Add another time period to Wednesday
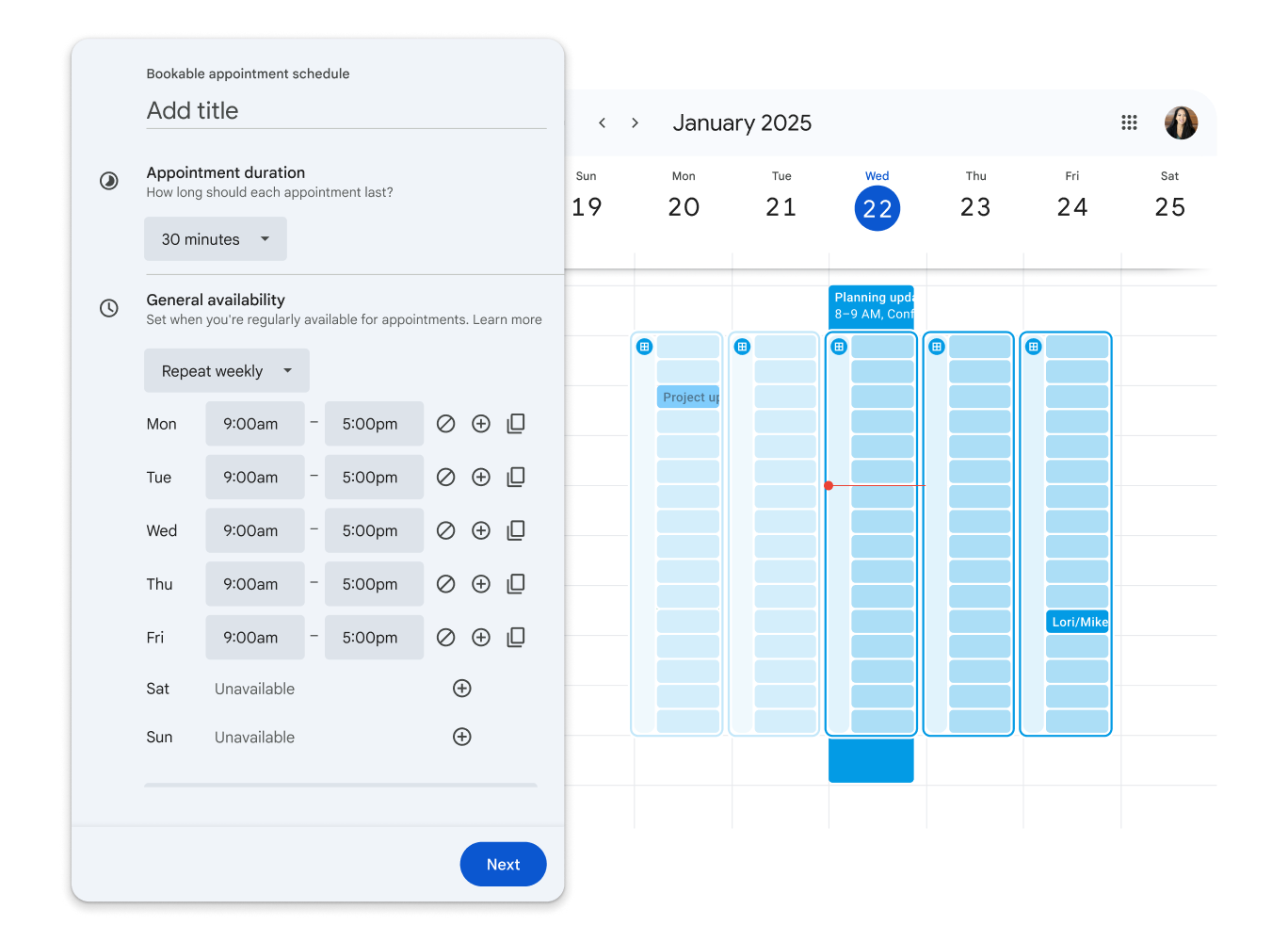The height and width of the screenshot is (942, 1288). (481, 530)
